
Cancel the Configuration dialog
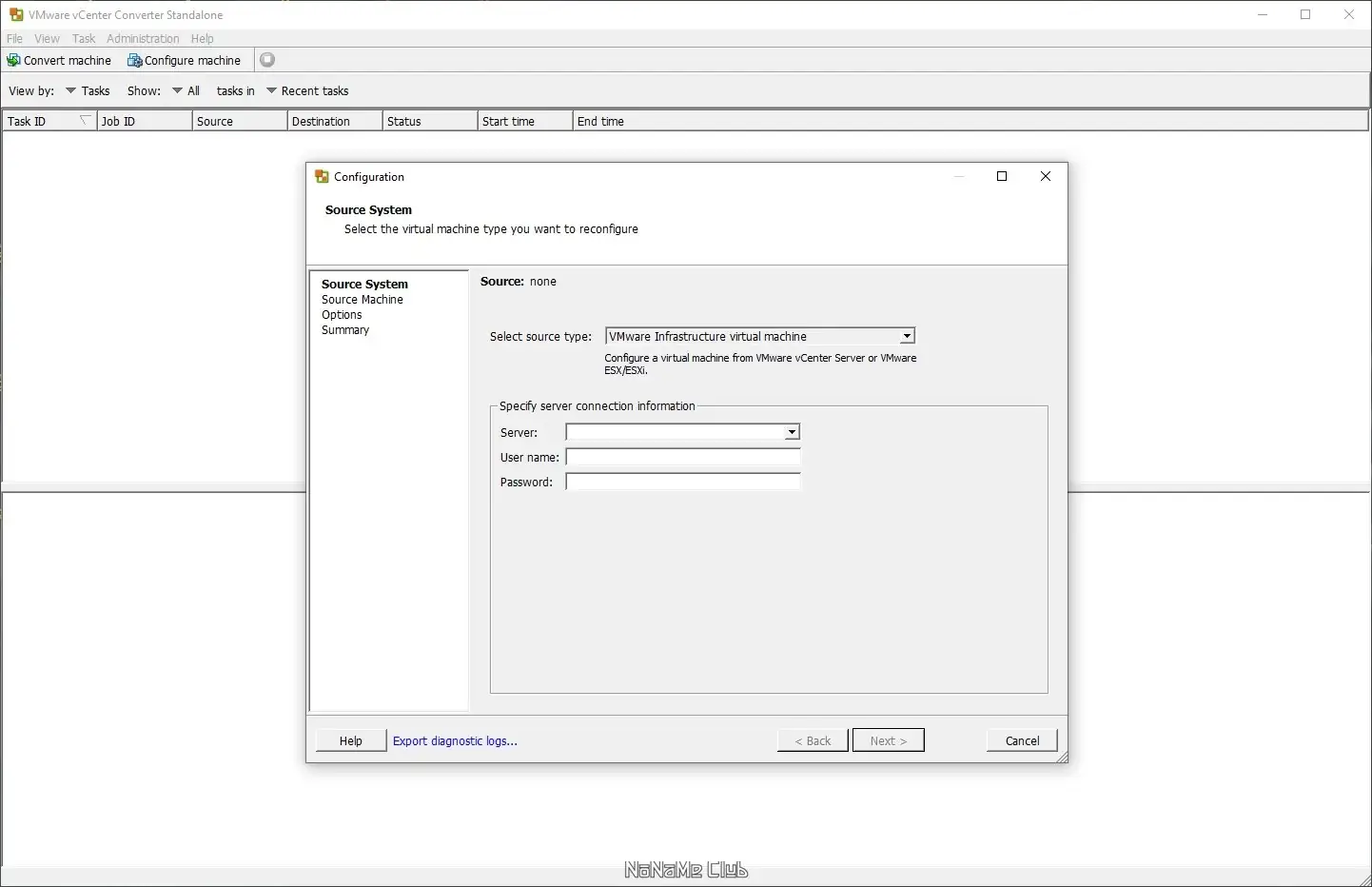click(x=1022, y=740)
